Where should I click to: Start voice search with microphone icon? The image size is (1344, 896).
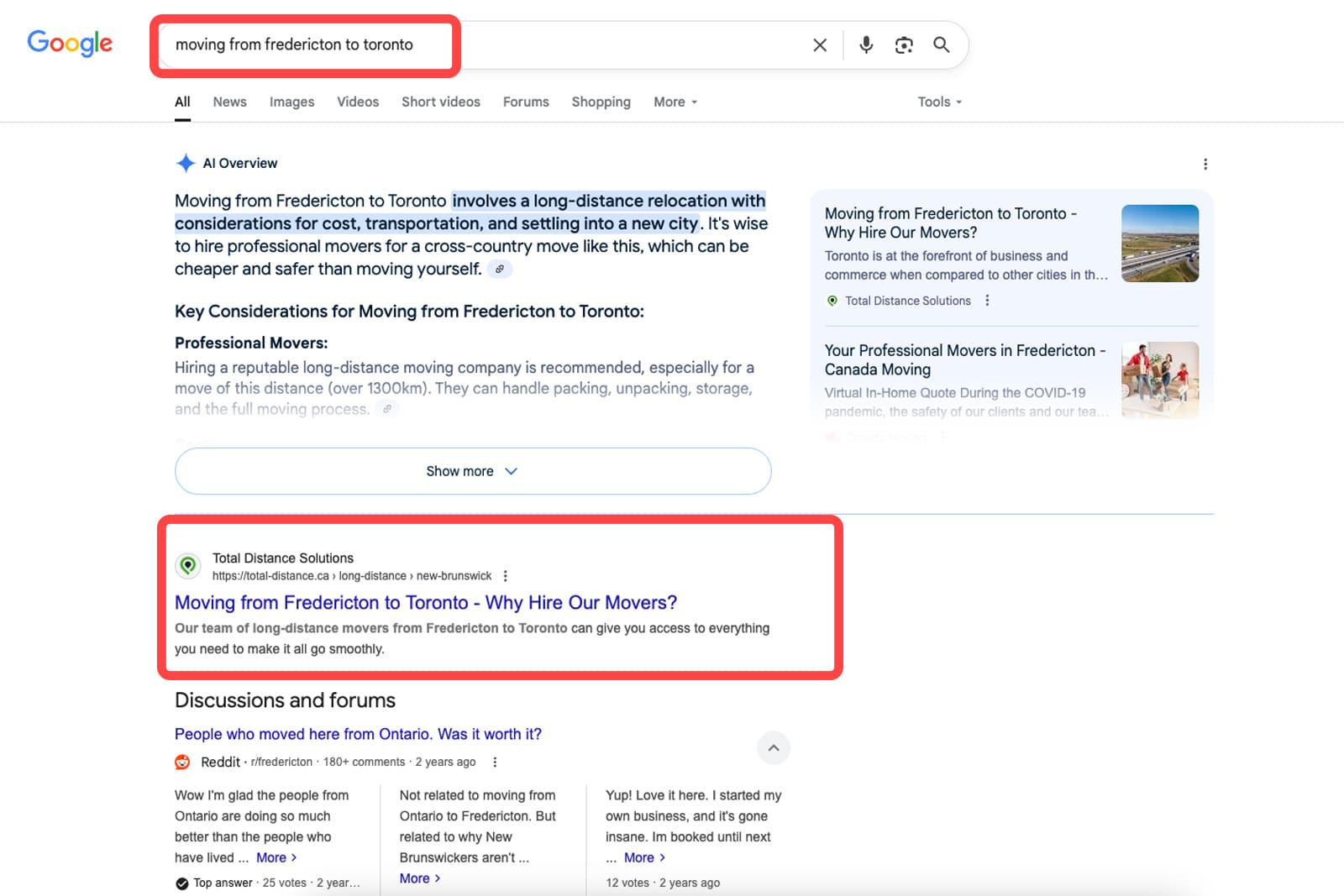[866, 45]
